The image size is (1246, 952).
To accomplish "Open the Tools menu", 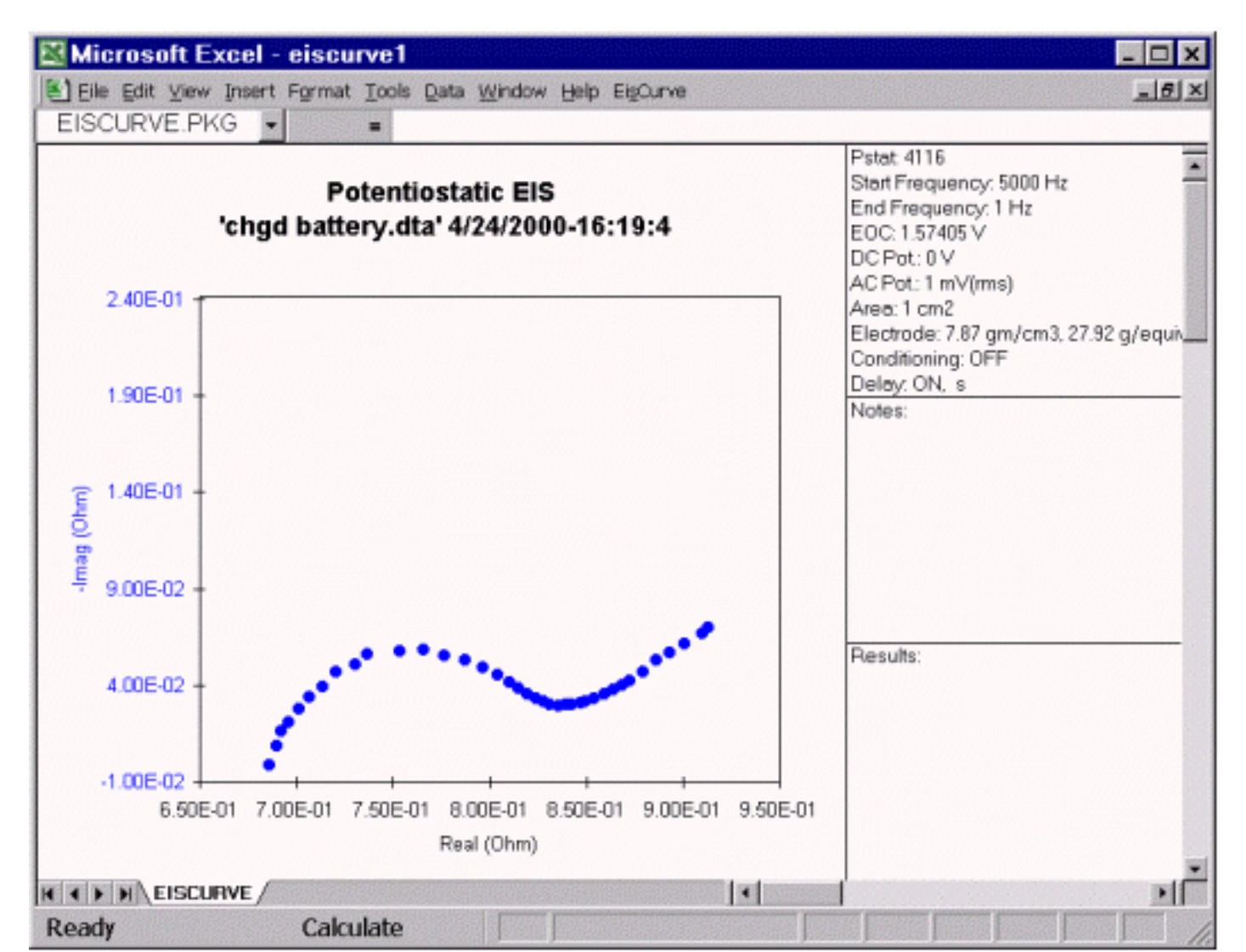I will [387, 91].
